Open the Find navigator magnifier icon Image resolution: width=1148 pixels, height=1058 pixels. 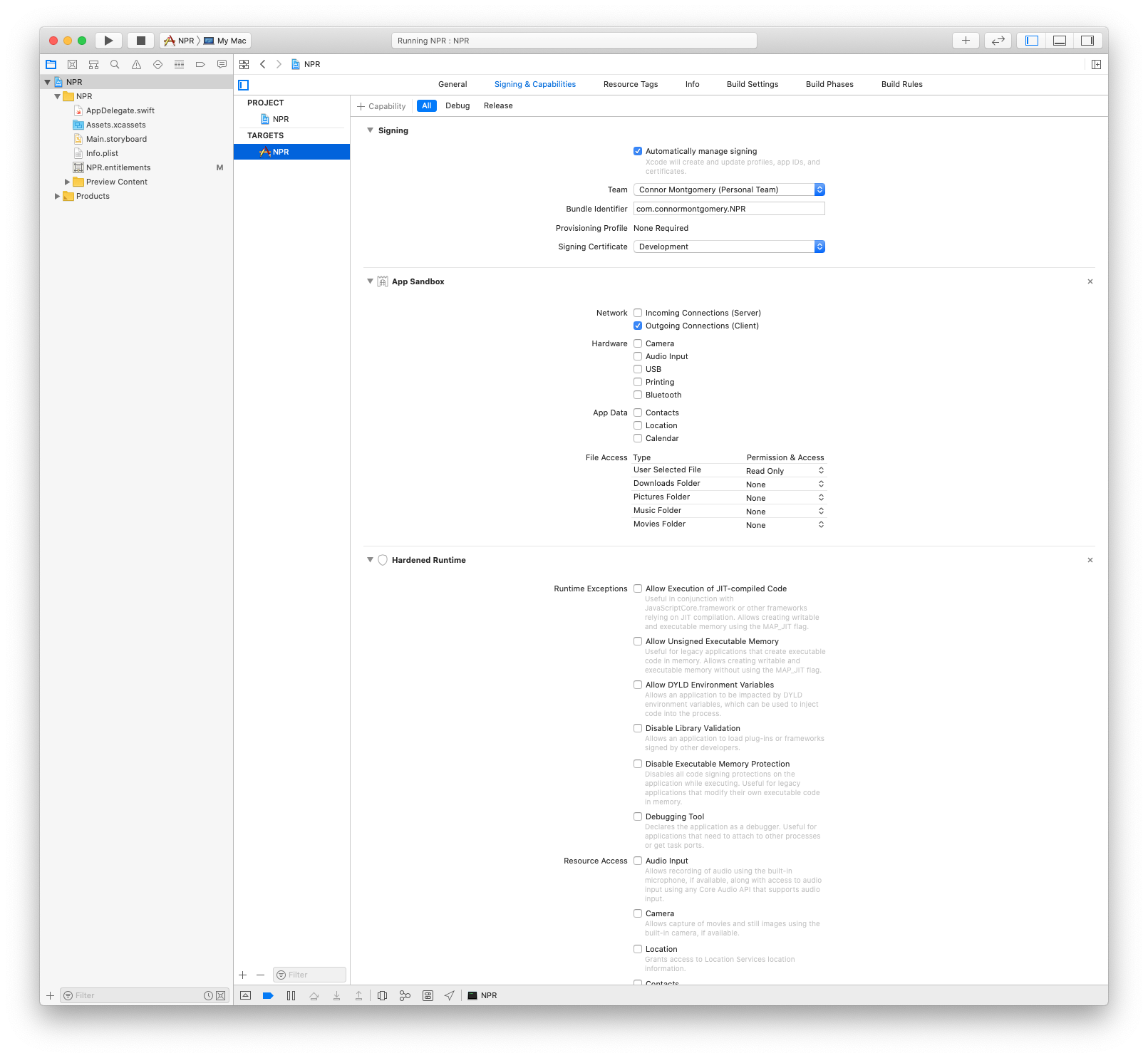[115, 64]
